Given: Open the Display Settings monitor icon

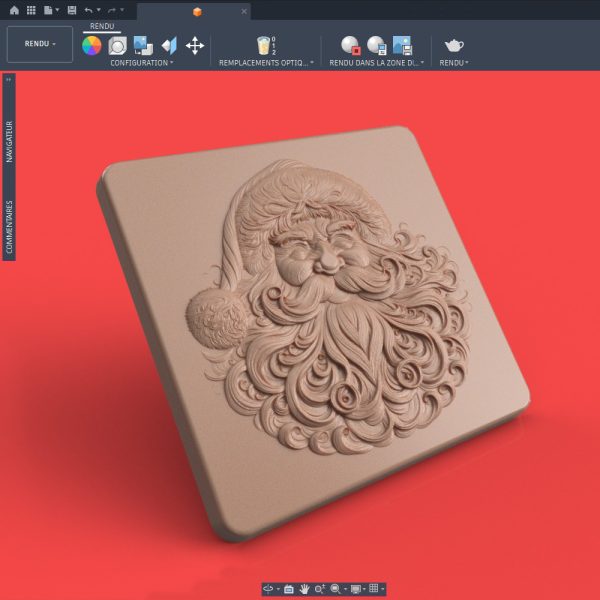Looking at the screenshot, I should (x=356, y=589).
